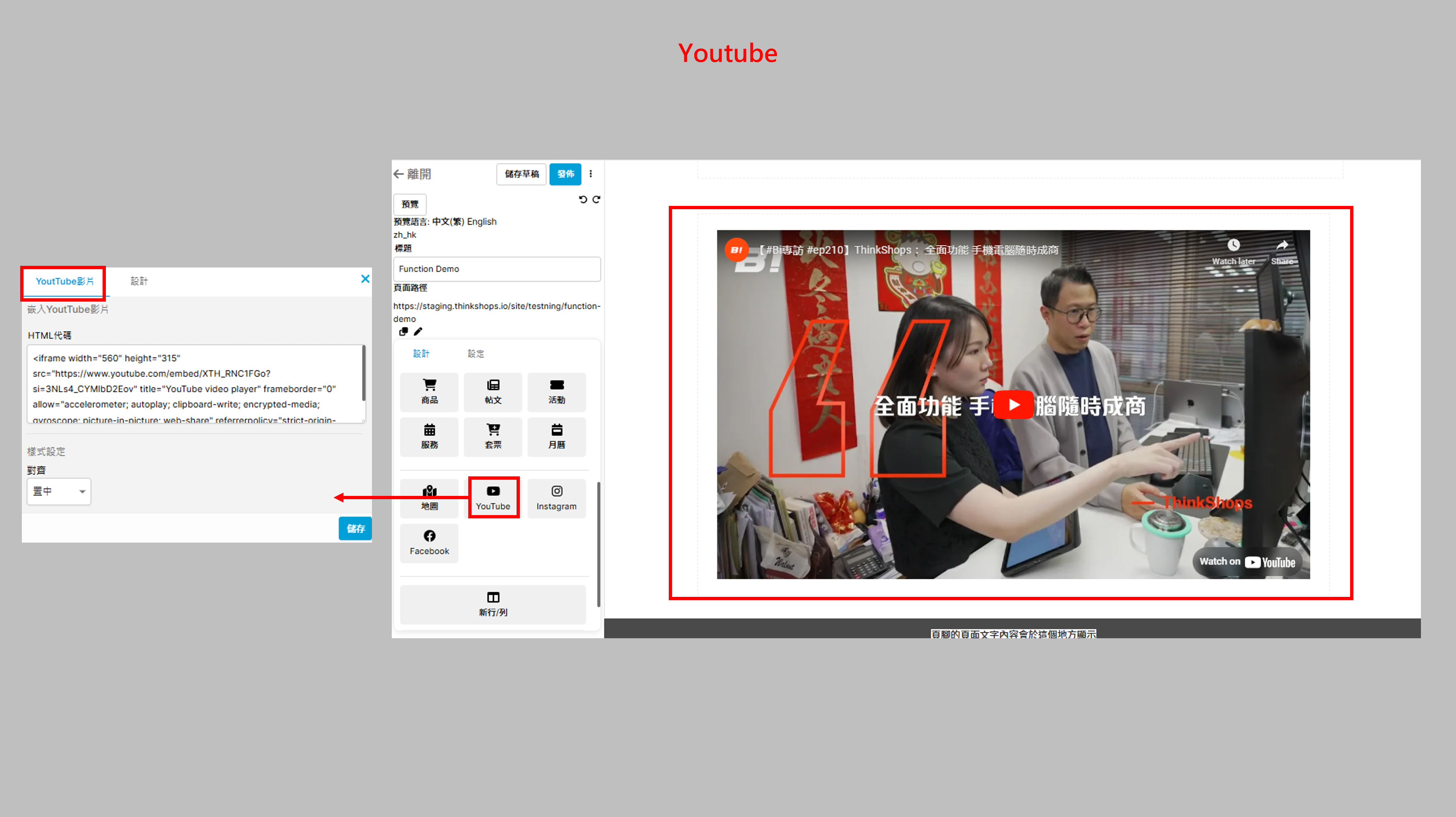Click the 儲存草稿 save draft button

[521, 173]
